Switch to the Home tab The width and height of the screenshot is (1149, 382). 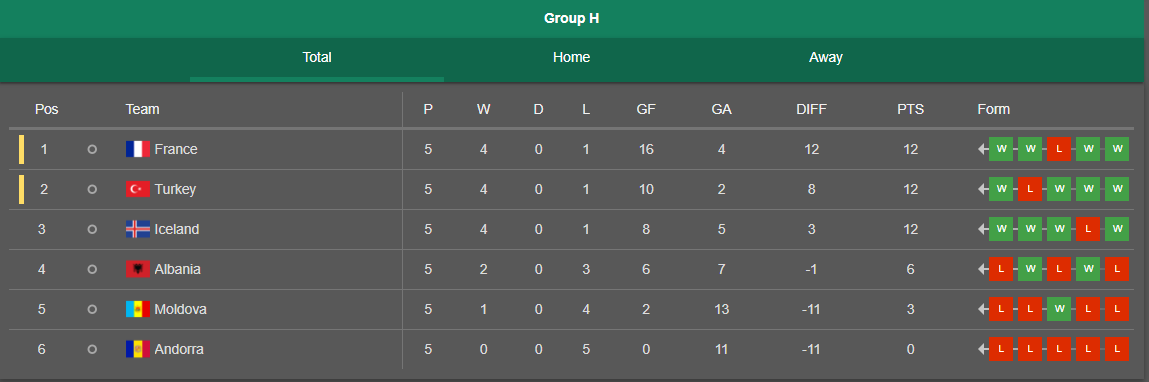[x=572, y=58]
